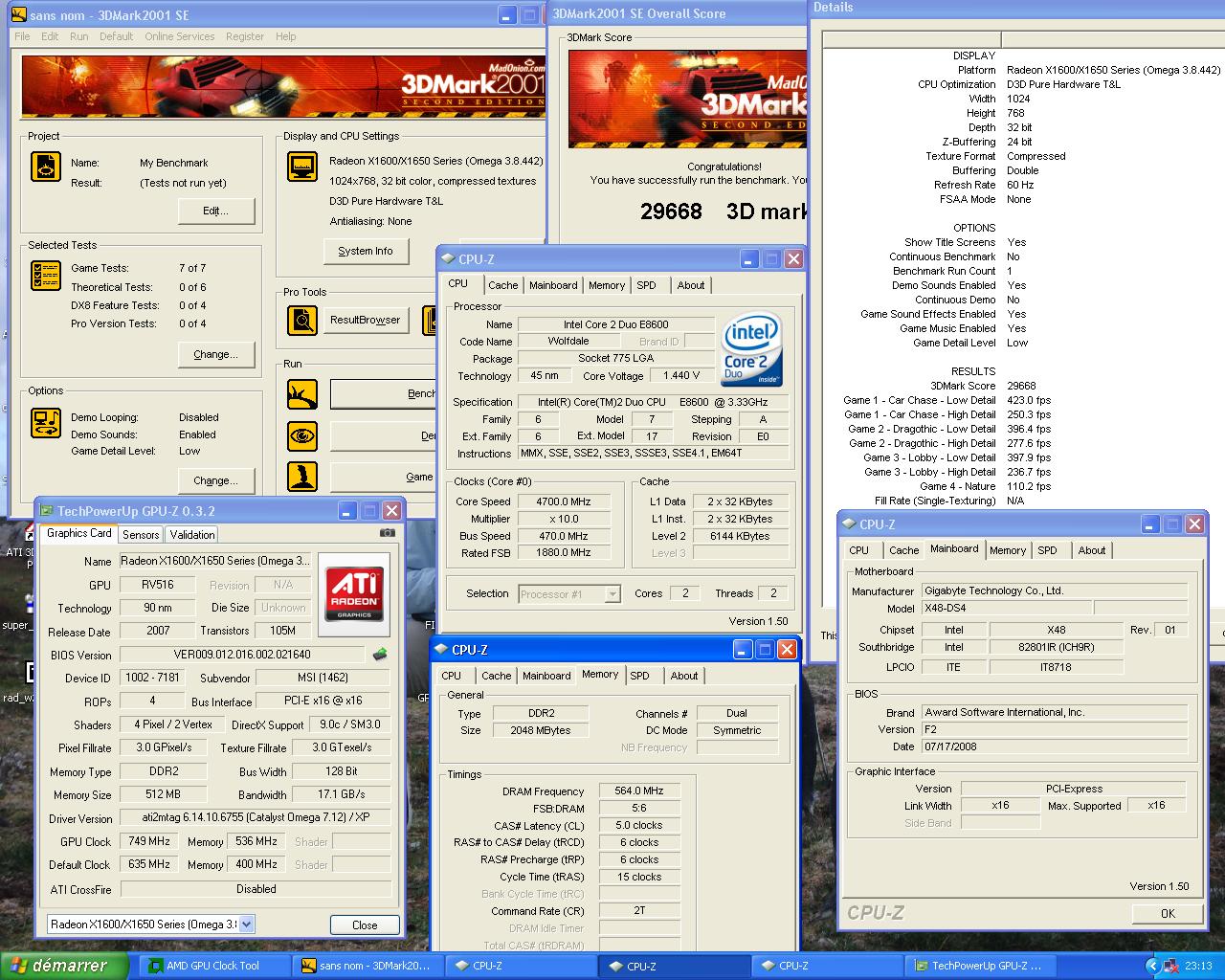
Task: Open the File menu in 3DMark2001
Action: (x=22, y=36)
